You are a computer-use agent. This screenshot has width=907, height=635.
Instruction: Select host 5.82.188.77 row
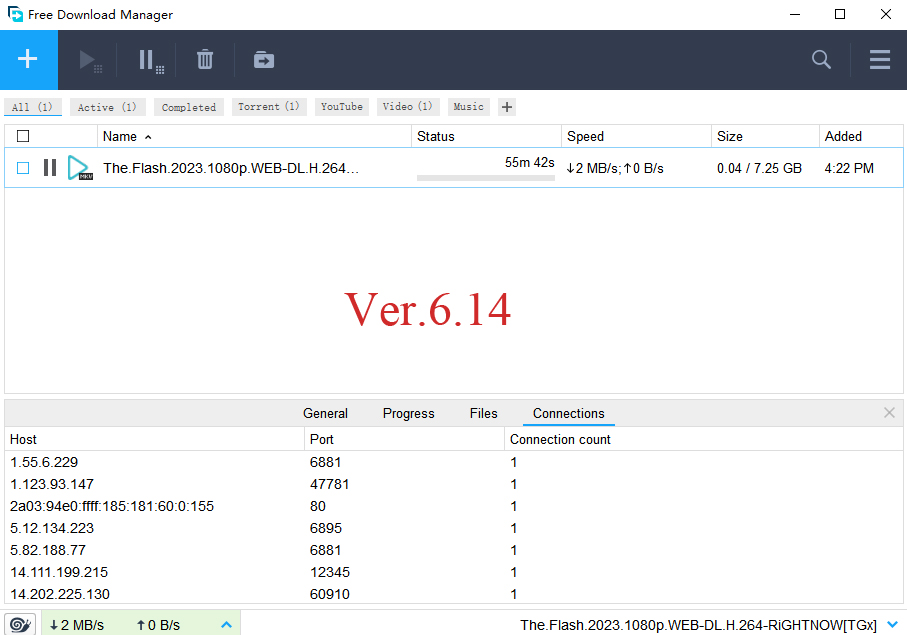pos(454,550)
